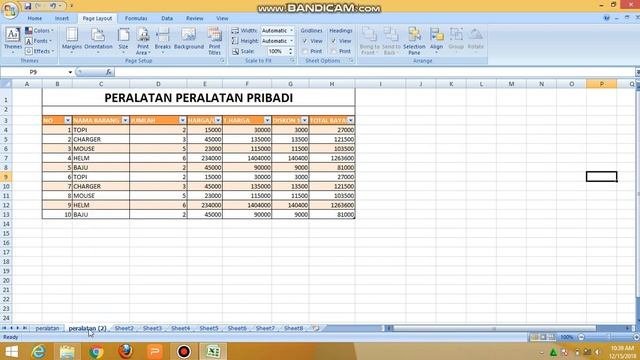Click the Office button

coord(10,10)
